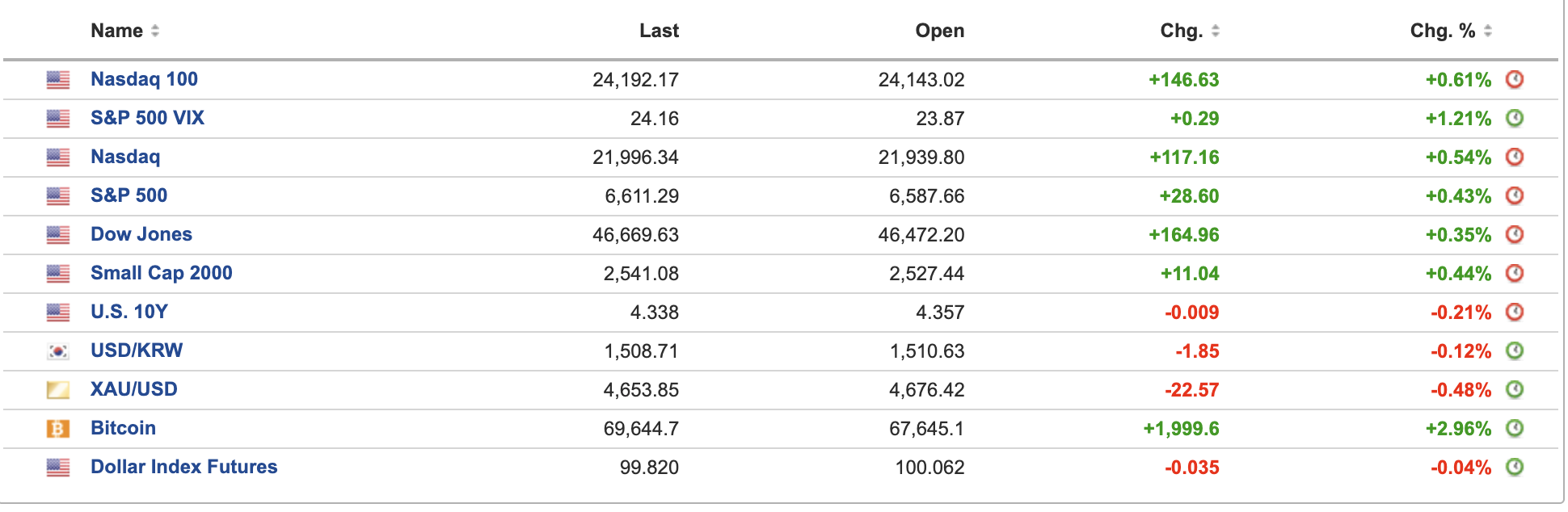Screen dimensions: 1568x512
Task: Click the Last column header
Action: tap(659, 31)
